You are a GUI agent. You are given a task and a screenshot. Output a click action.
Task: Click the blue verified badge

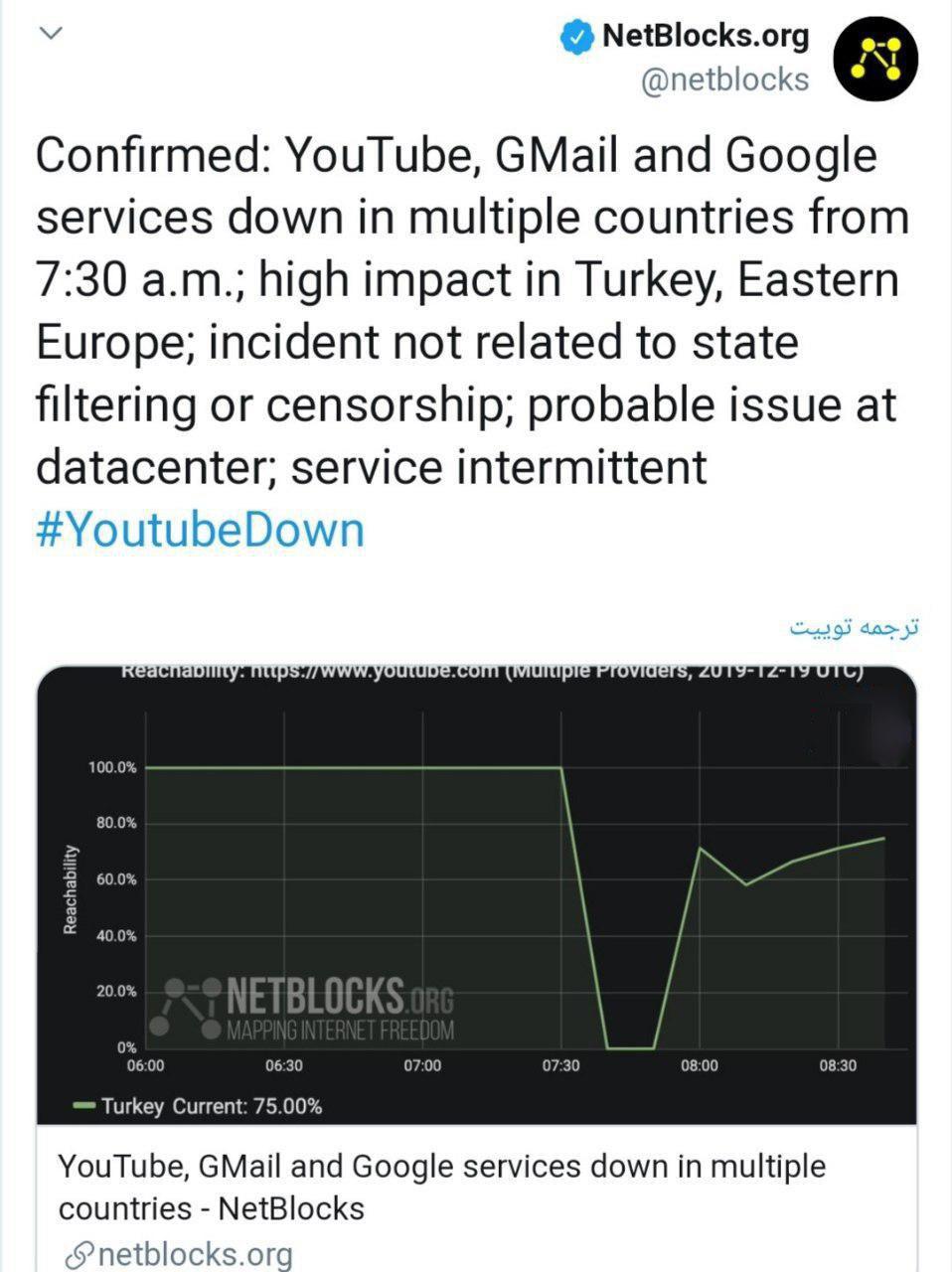tap(575, 38)
